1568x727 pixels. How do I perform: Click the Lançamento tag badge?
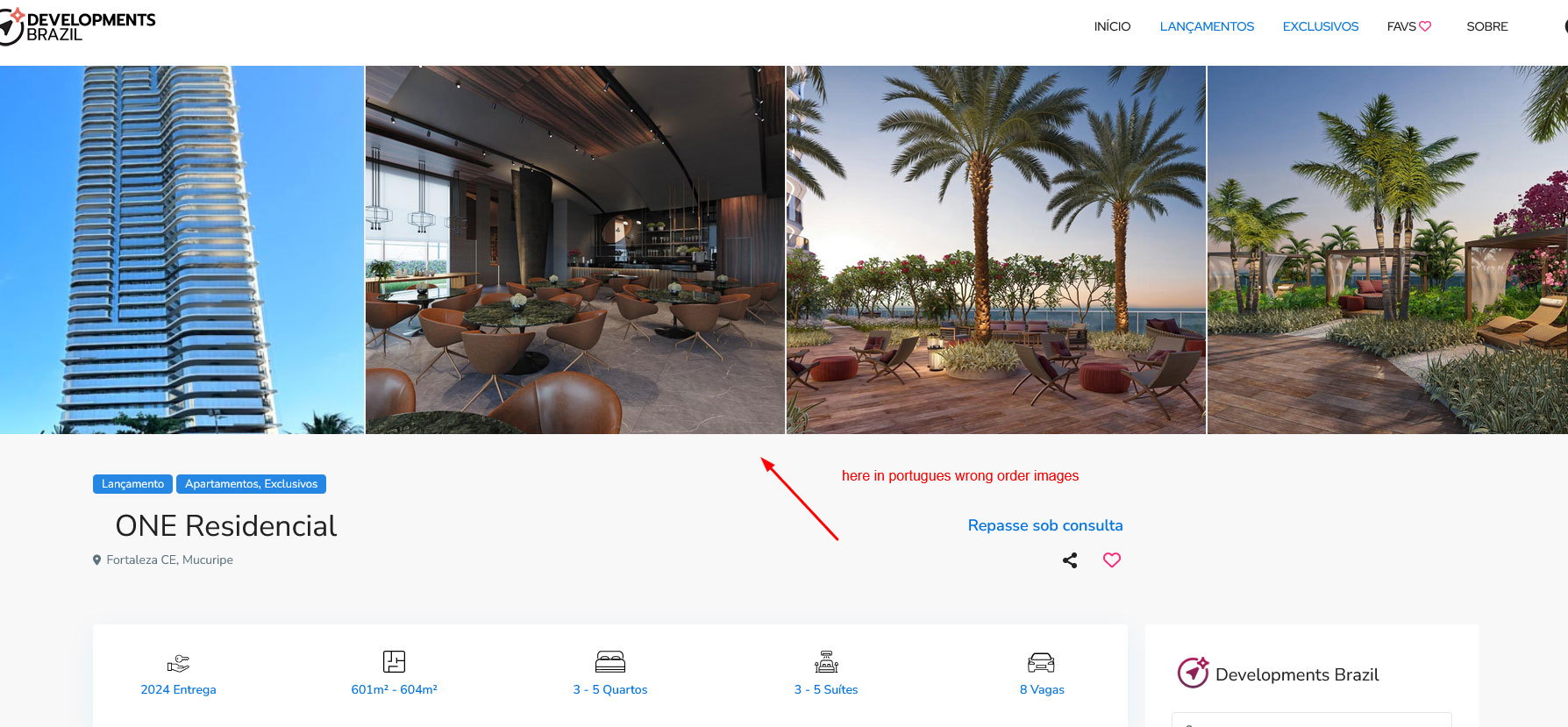click(x=132, y=484)
